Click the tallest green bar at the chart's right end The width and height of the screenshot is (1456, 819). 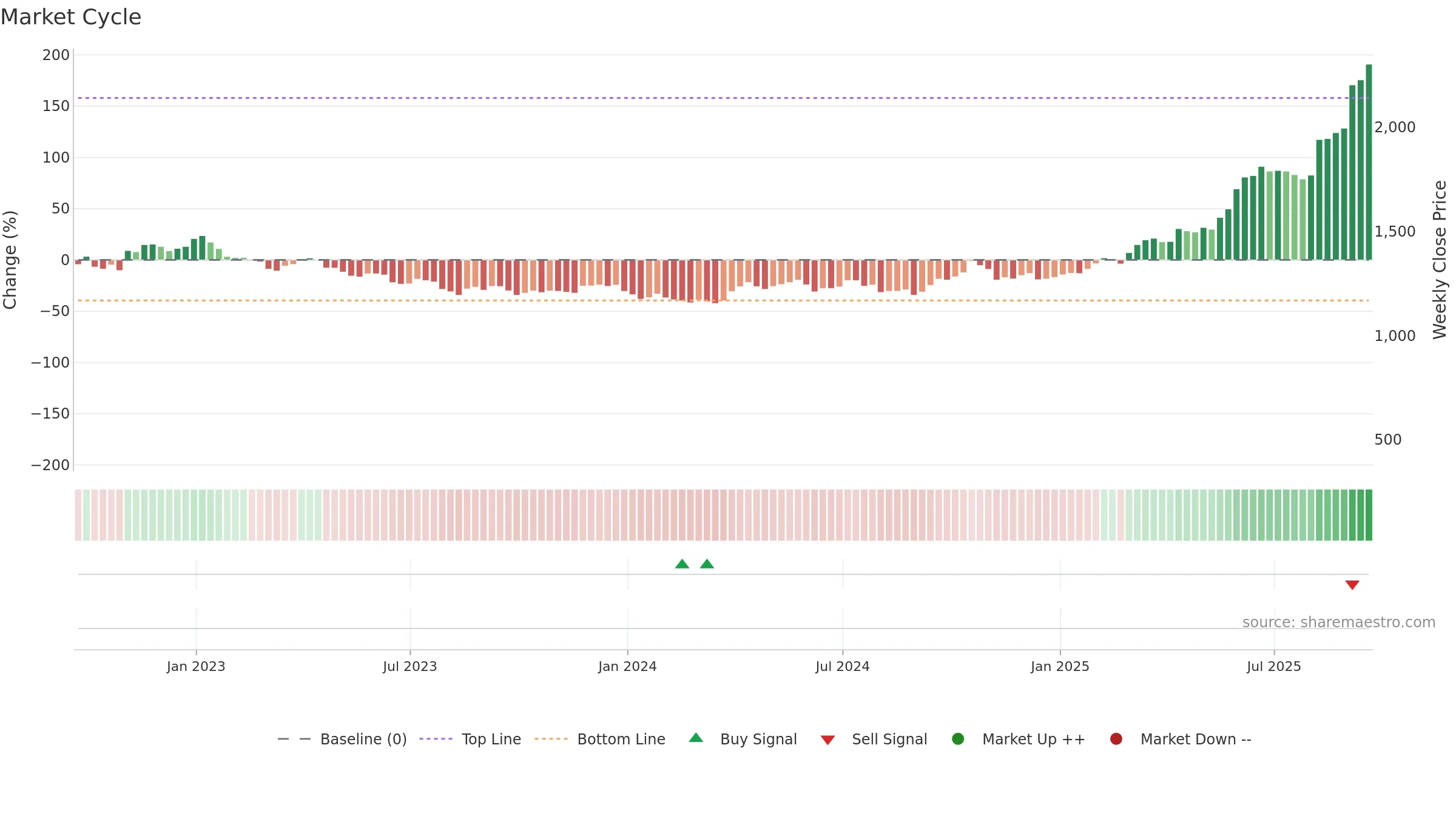tap(1369, 162)
